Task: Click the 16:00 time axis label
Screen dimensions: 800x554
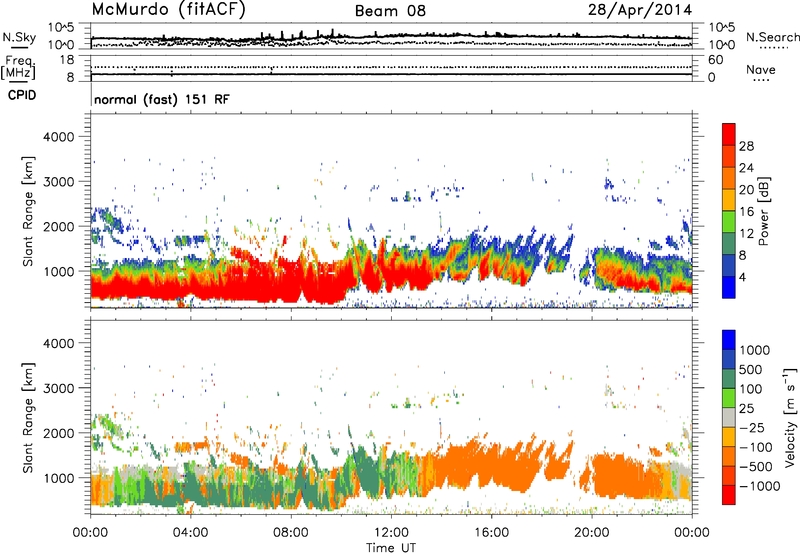Action: click(491, 533)
